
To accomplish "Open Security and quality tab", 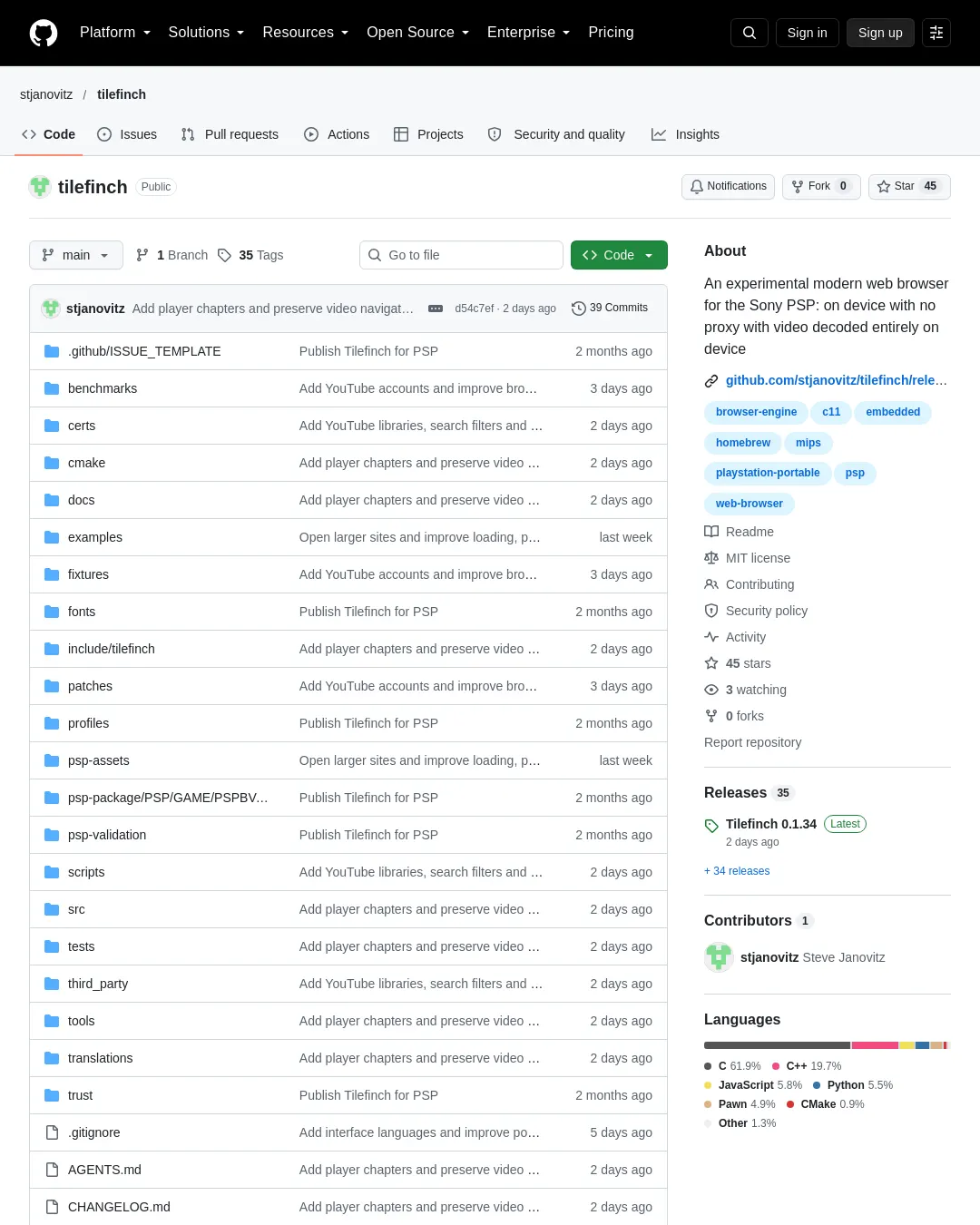I will [x=556, y=134].
